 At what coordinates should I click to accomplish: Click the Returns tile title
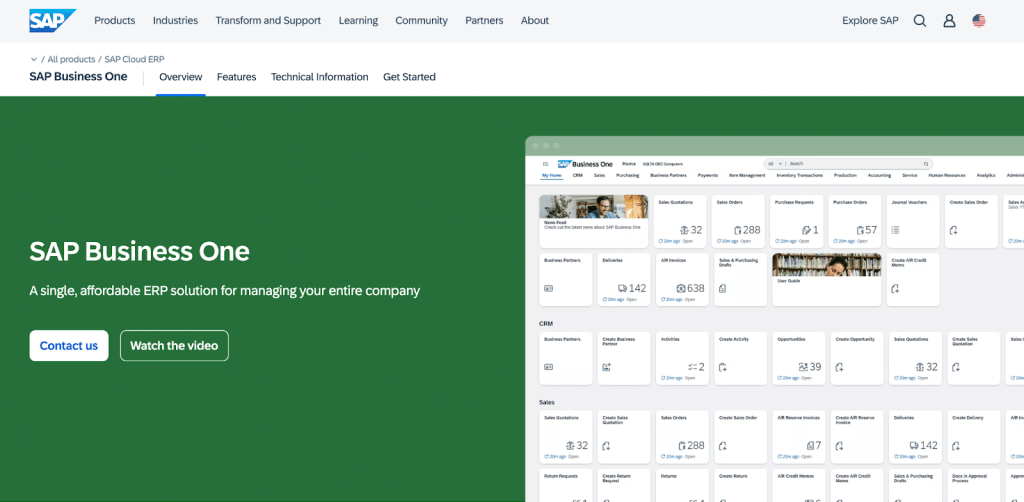click(x=669, y=477)
